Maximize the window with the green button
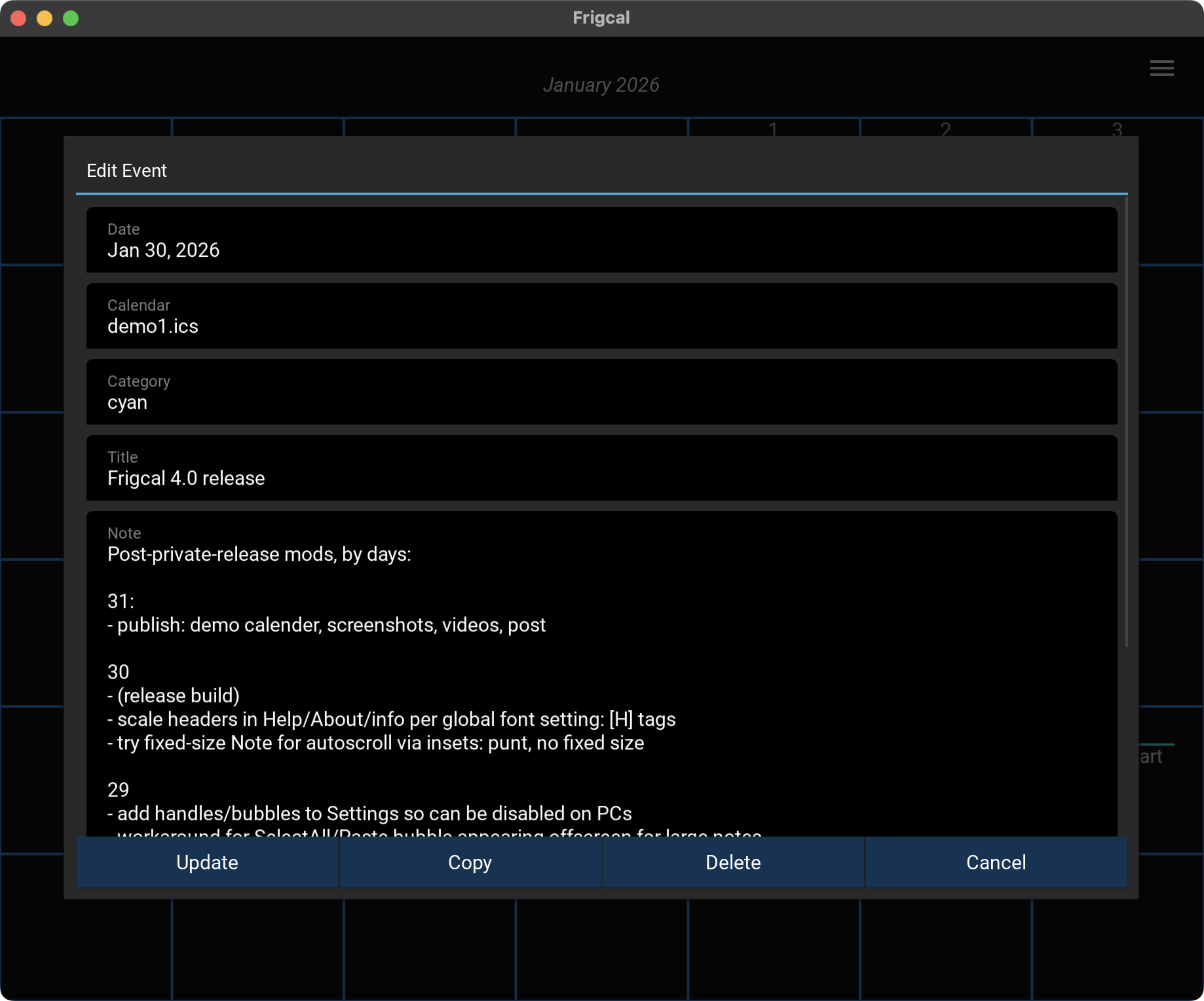 [x=71, y=18]
